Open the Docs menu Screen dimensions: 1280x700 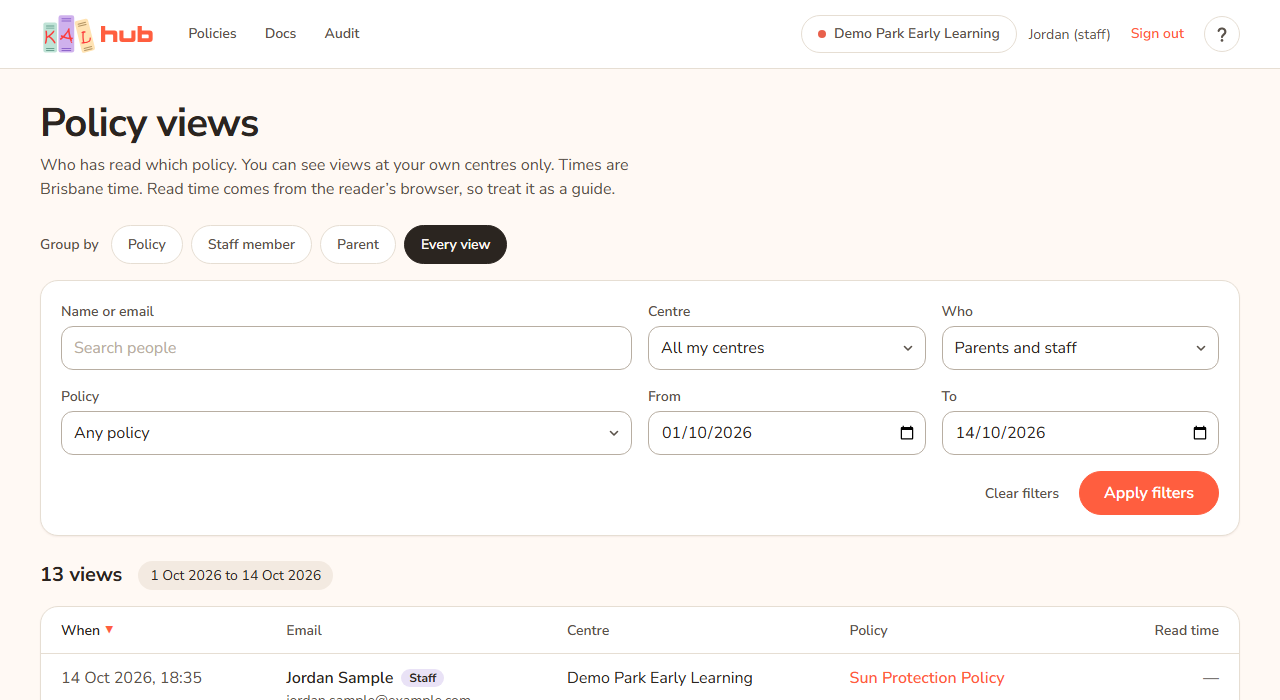pyautogui.click(x=280, y=33)
